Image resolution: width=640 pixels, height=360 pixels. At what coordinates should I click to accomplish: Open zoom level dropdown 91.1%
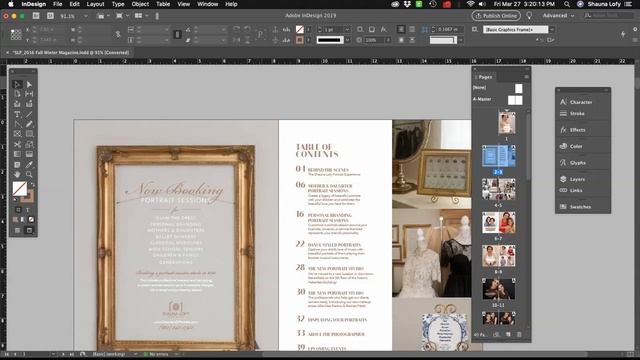[x=85, y=16]
